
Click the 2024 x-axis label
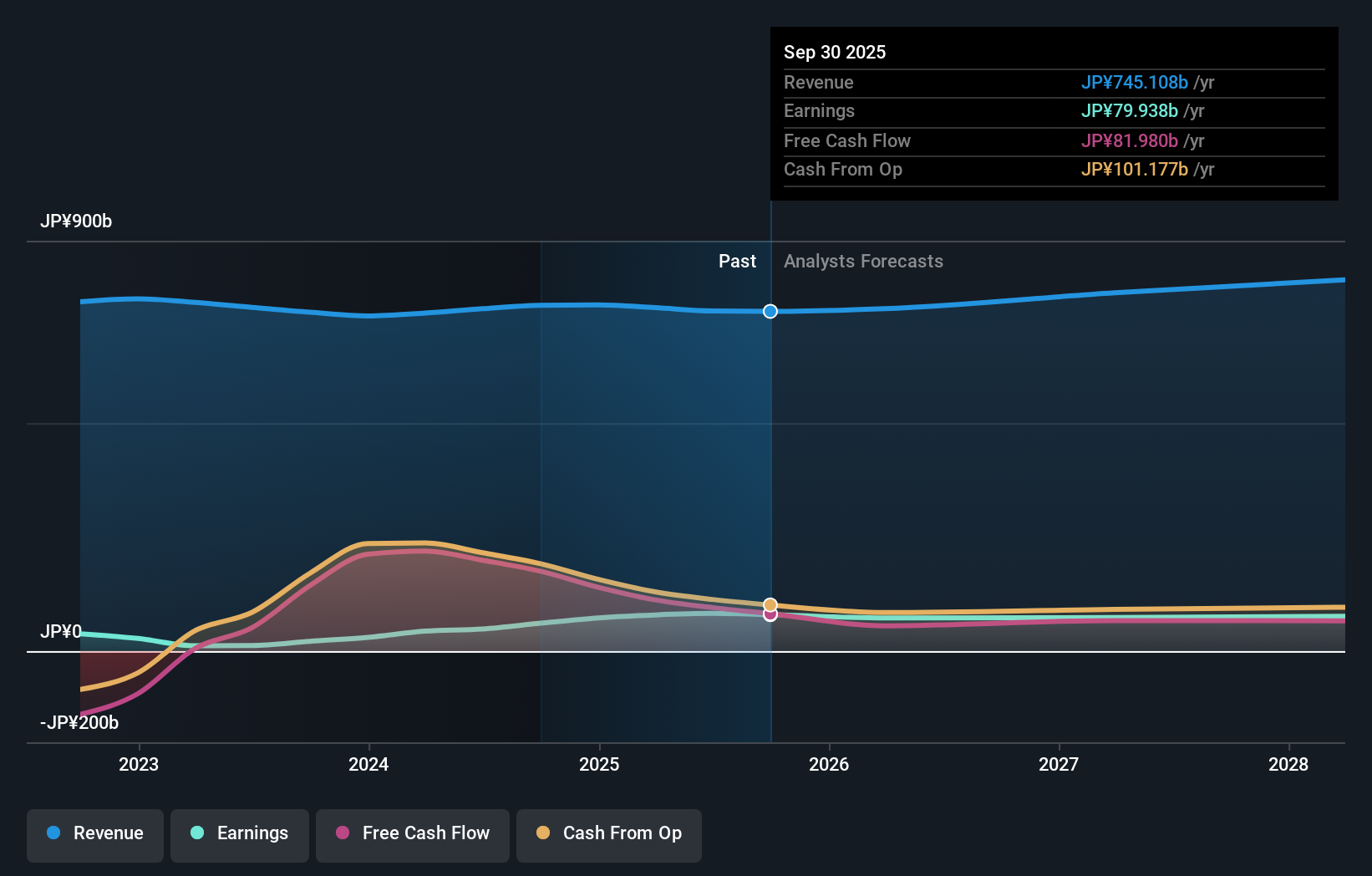point(368,764)
